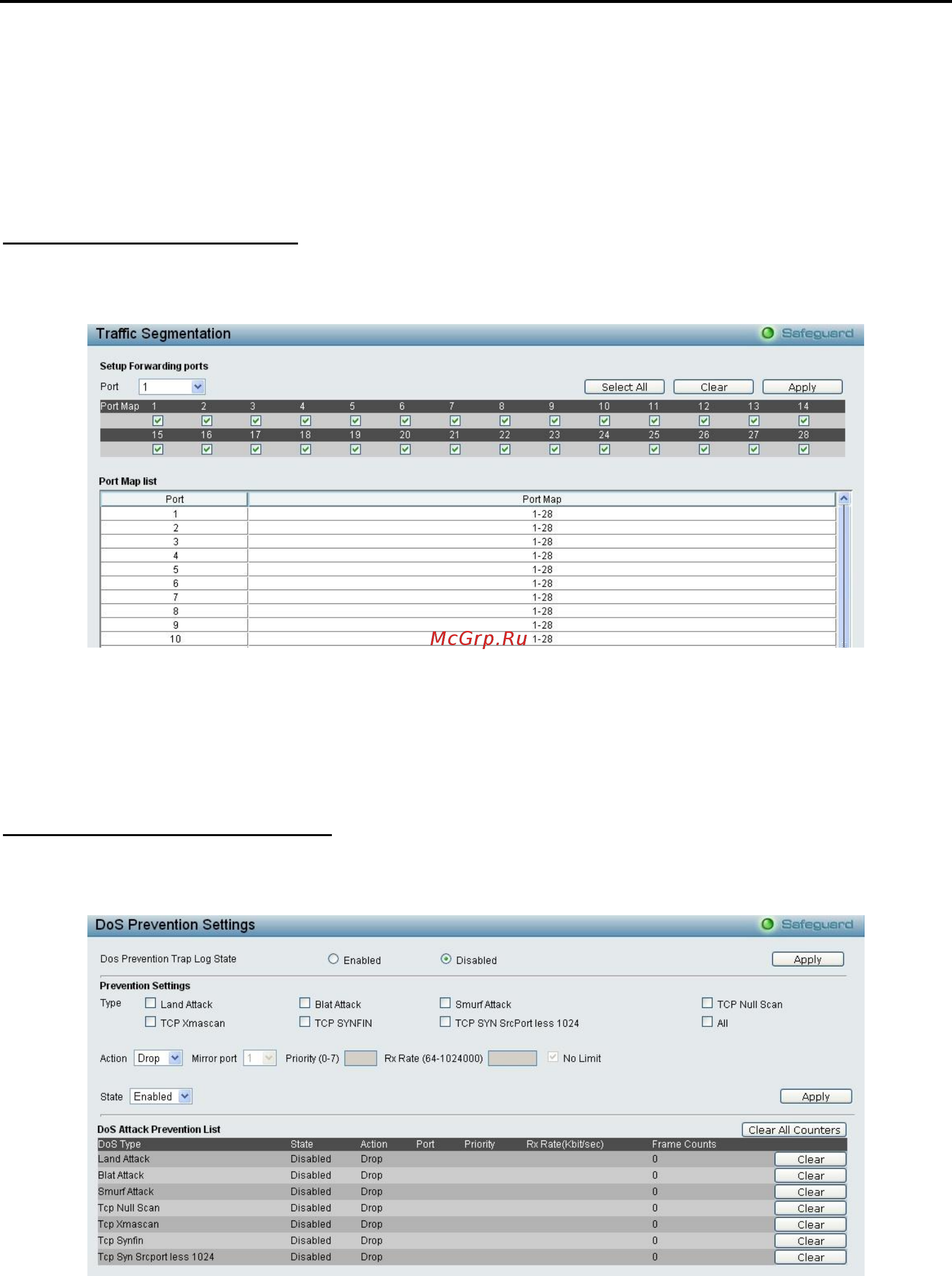Click the Smurf Attack row label in list
952x1276 pixels.
click(126, 1191)
